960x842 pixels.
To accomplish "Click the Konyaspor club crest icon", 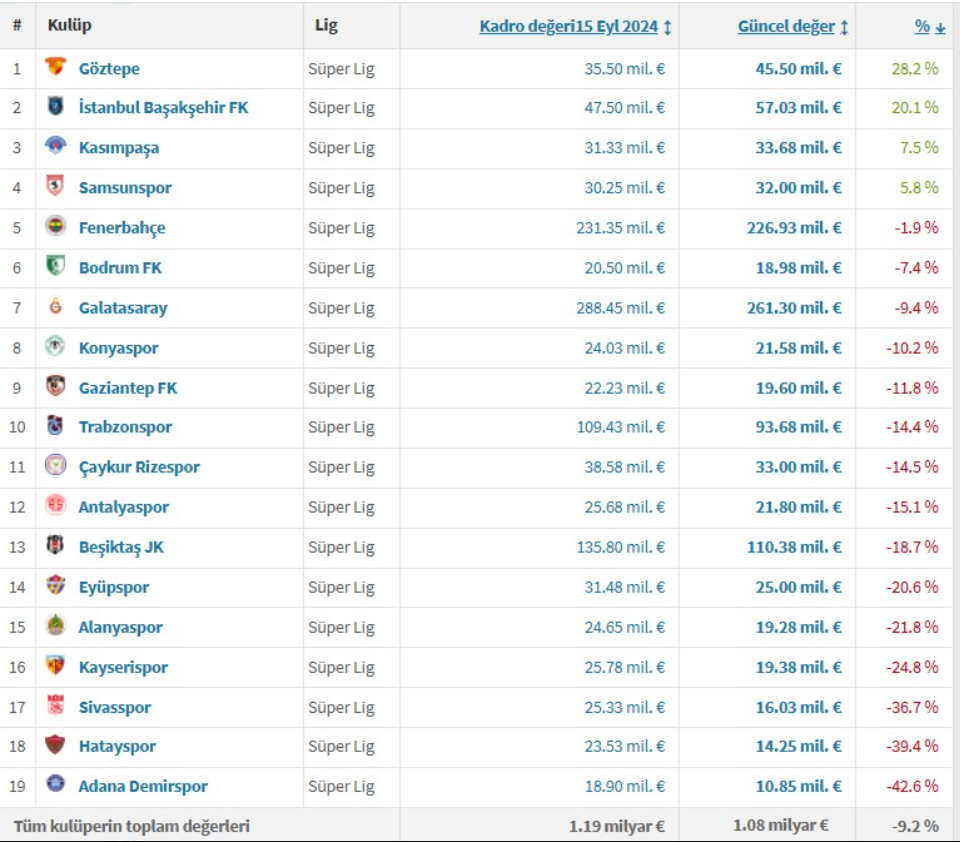I will tap(56, 346).
